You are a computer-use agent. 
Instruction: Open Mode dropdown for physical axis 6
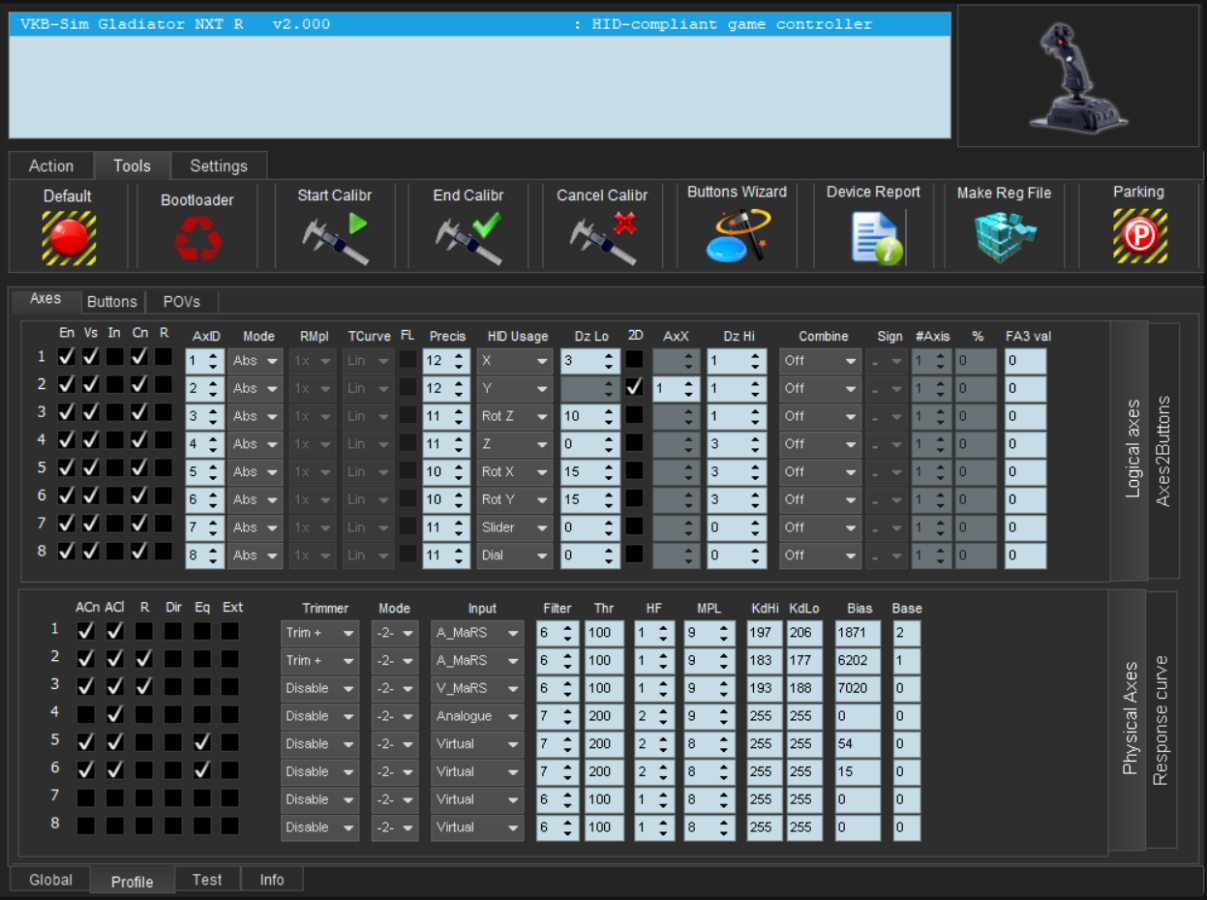tap(395, 772)
